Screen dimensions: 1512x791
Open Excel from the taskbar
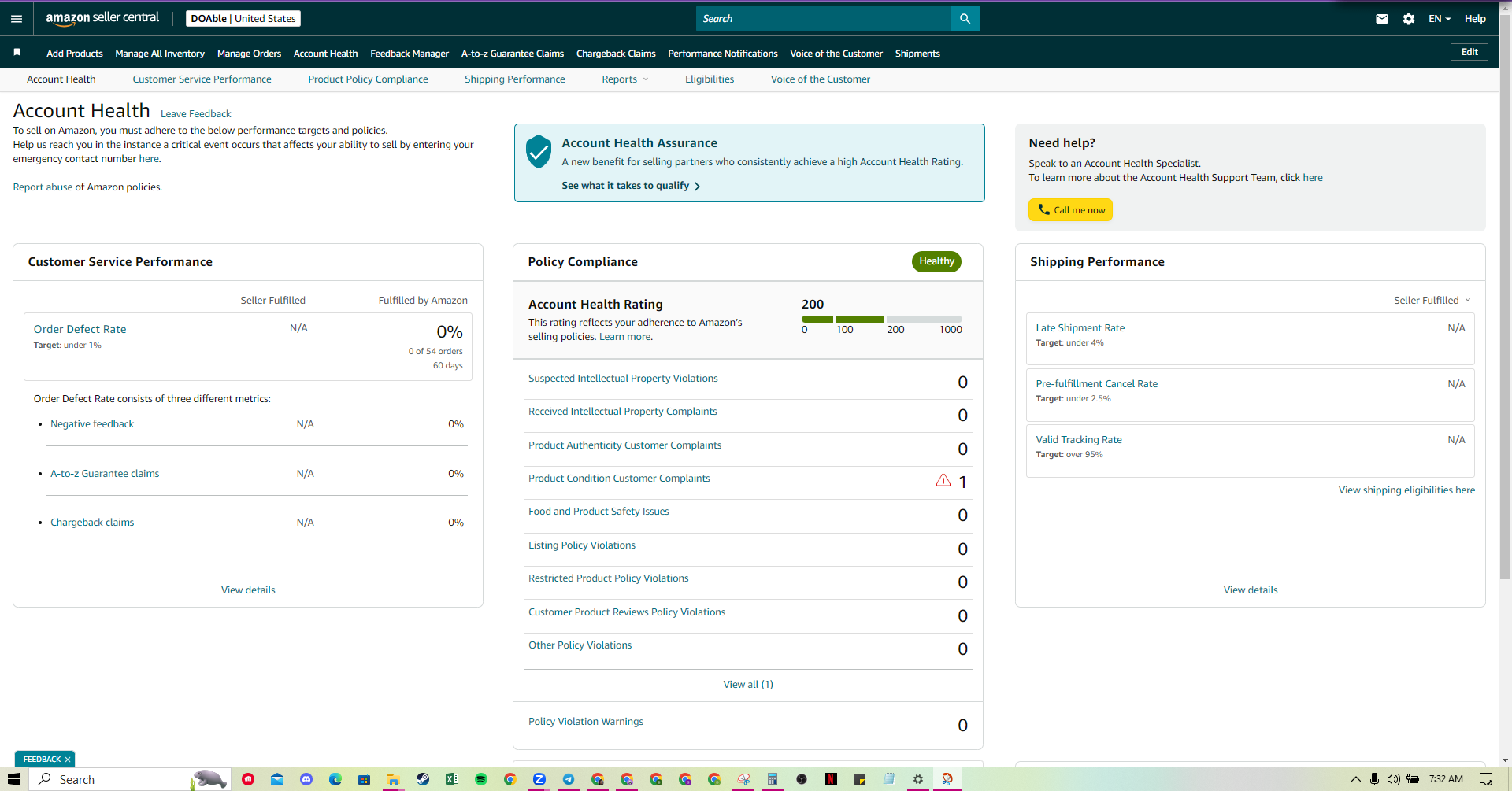452,779
